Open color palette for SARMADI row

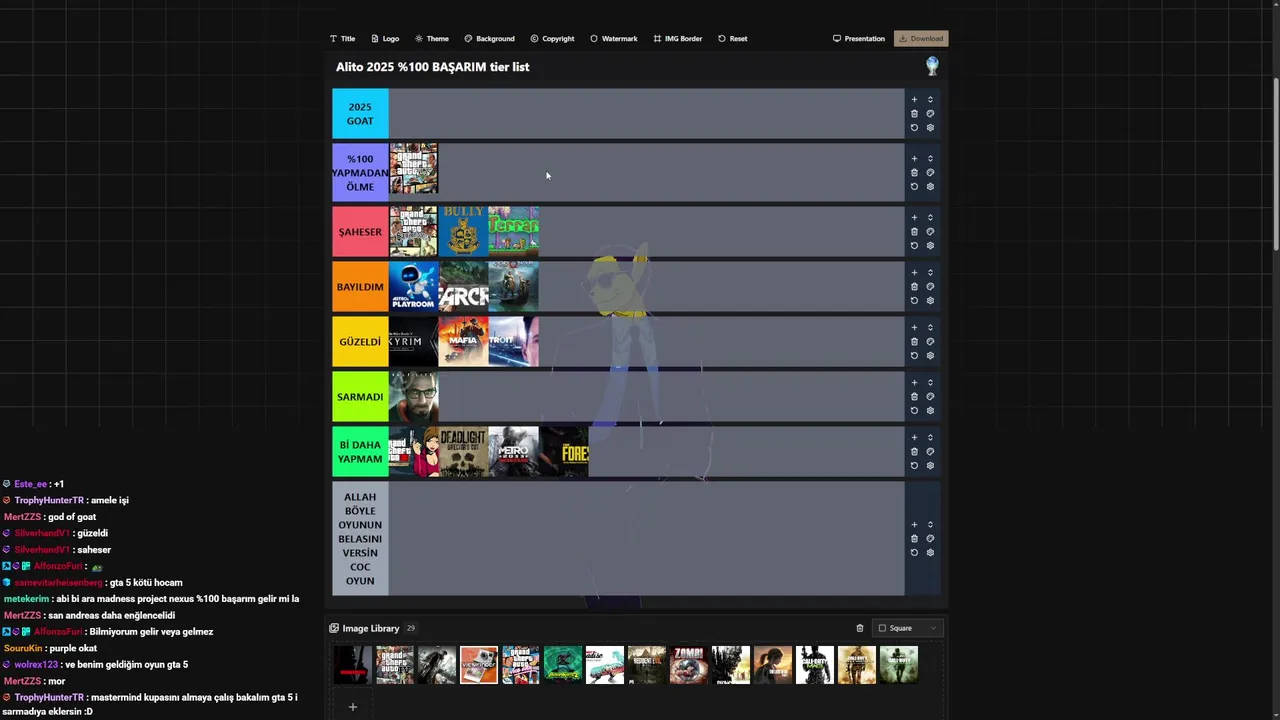click(x=930, y=397)
